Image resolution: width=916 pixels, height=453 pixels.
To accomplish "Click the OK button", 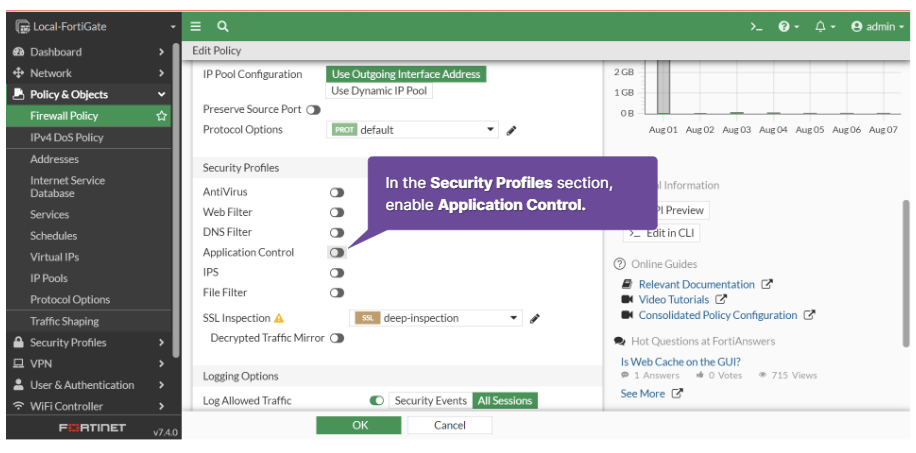I will coord(359,425).
